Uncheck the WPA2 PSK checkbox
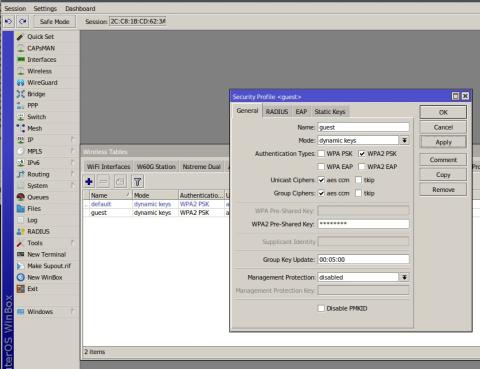Viewport: 480px width, 369px height. click(362, 154)
